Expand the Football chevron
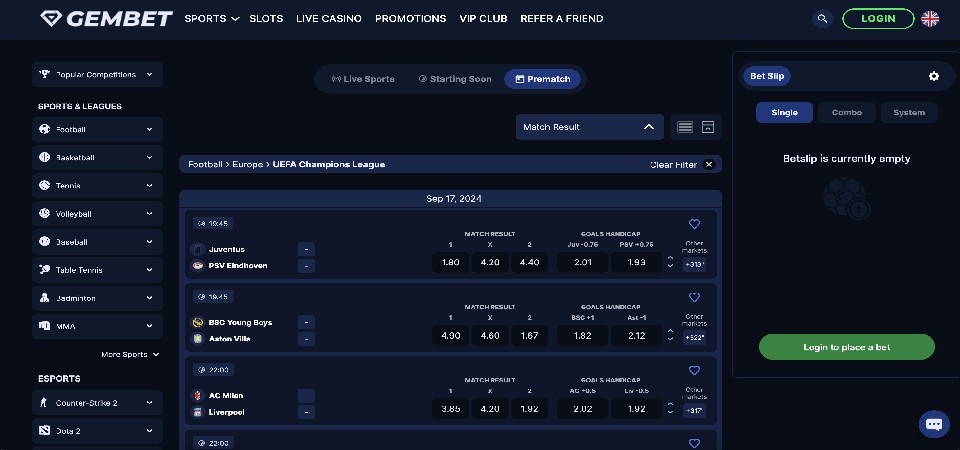Image resolution: width=960 pixels, height=450 pixels. coord(149,129)
